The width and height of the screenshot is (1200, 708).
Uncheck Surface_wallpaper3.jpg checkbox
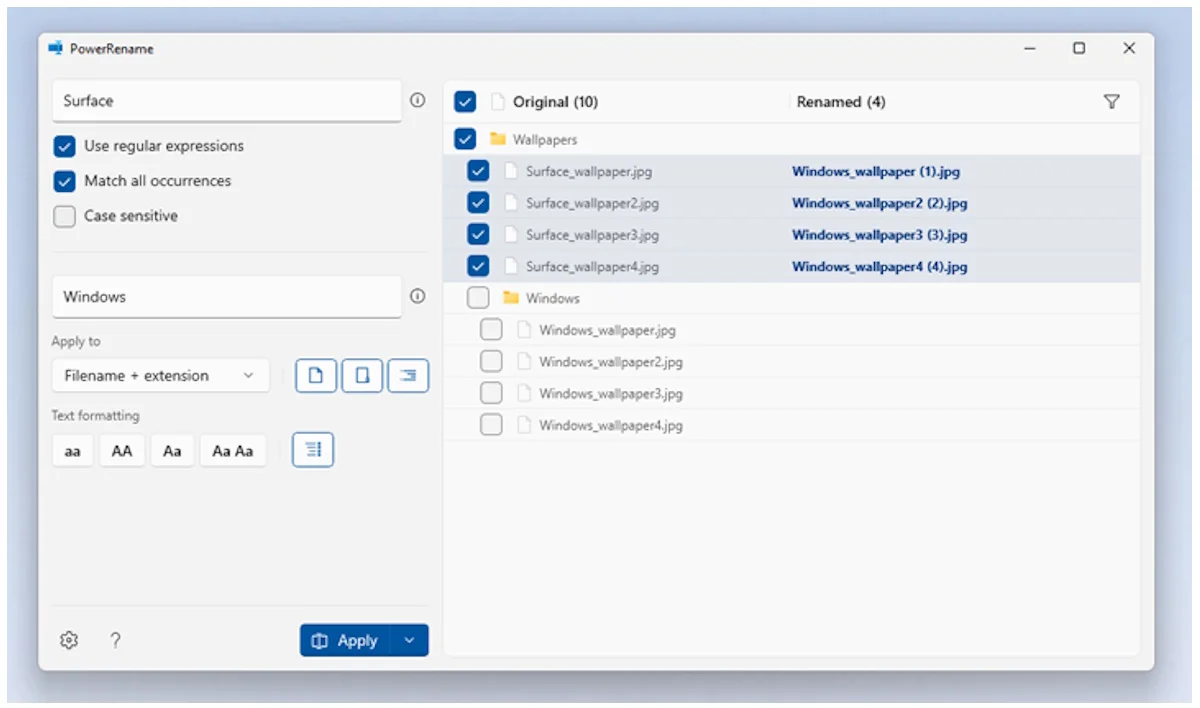(x=478, y=235)
